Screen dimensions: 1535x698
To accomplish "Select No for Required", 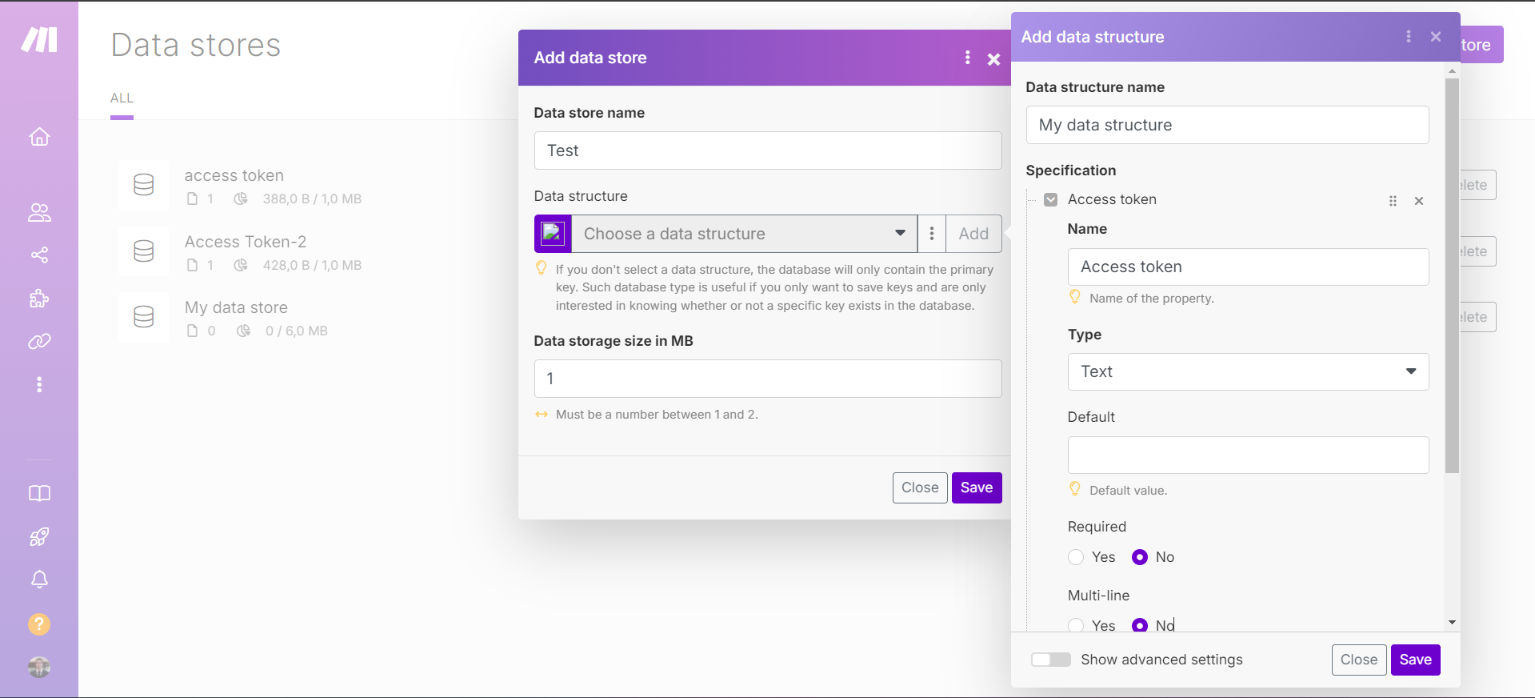I will point(1140,557).
